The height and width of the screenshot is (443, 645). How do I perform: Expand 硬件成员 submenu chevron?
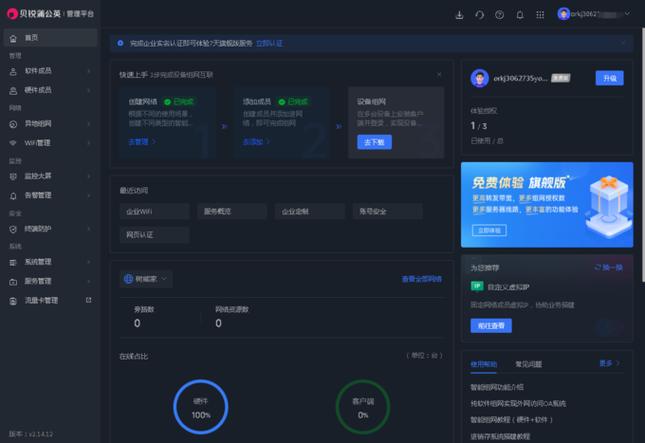[x=89, y=90]
